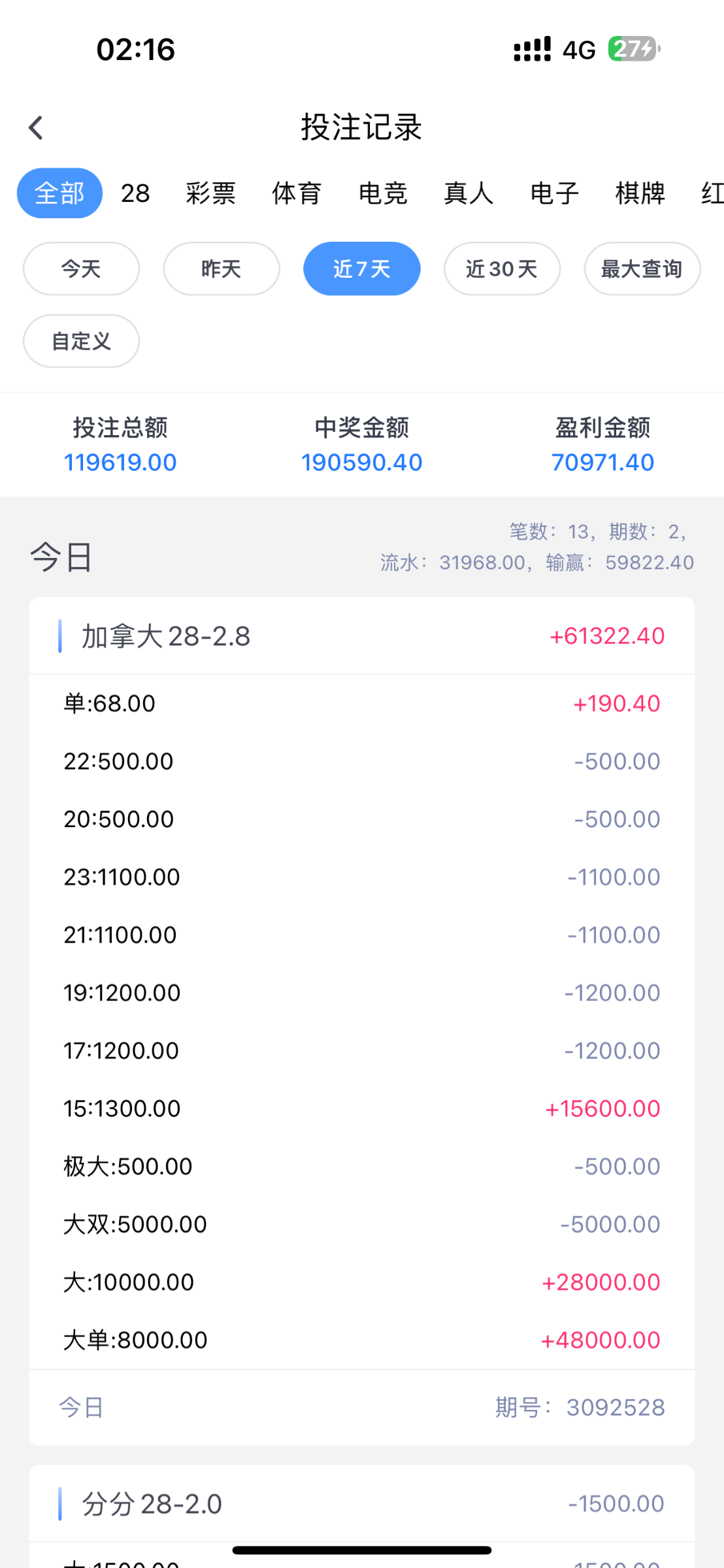The width and height of the screenshot is (724, 1568).
Task: Tap the cellular signal bars icon
Action: point(532,49)
